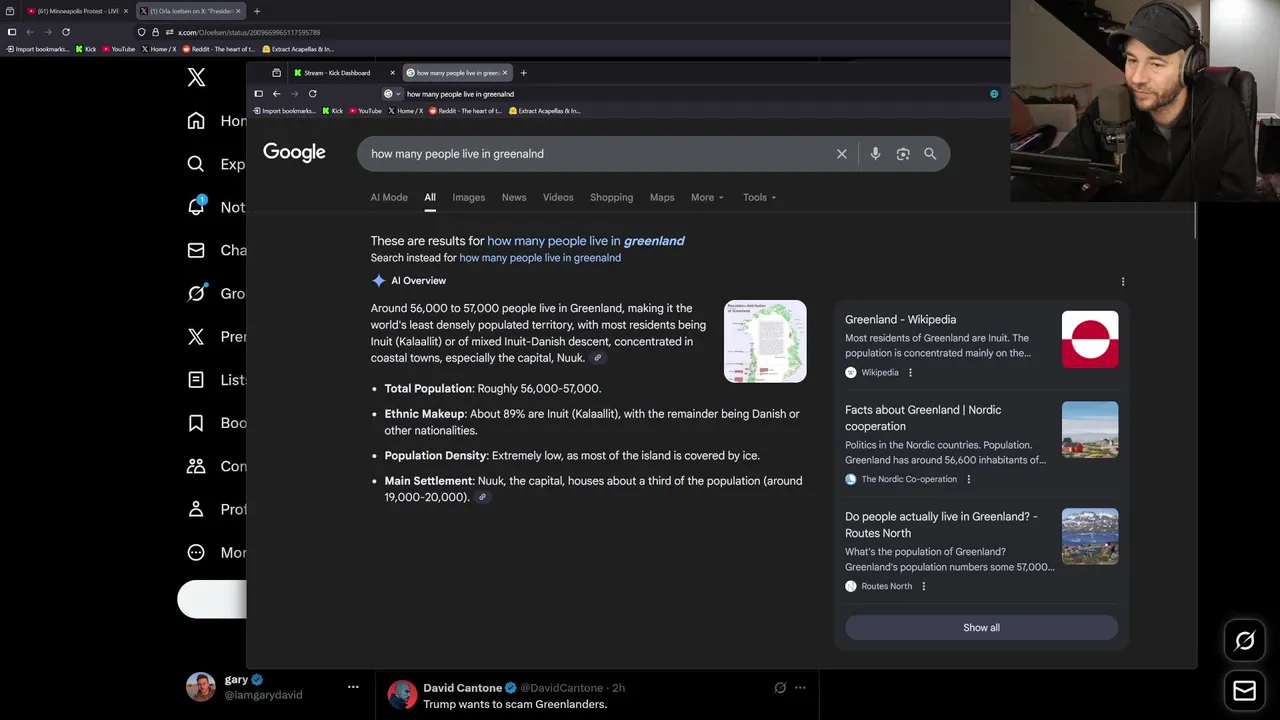The width and height of the screenshot is (1280, 720).
Task: Click into Google search input field
Action: 598,154
